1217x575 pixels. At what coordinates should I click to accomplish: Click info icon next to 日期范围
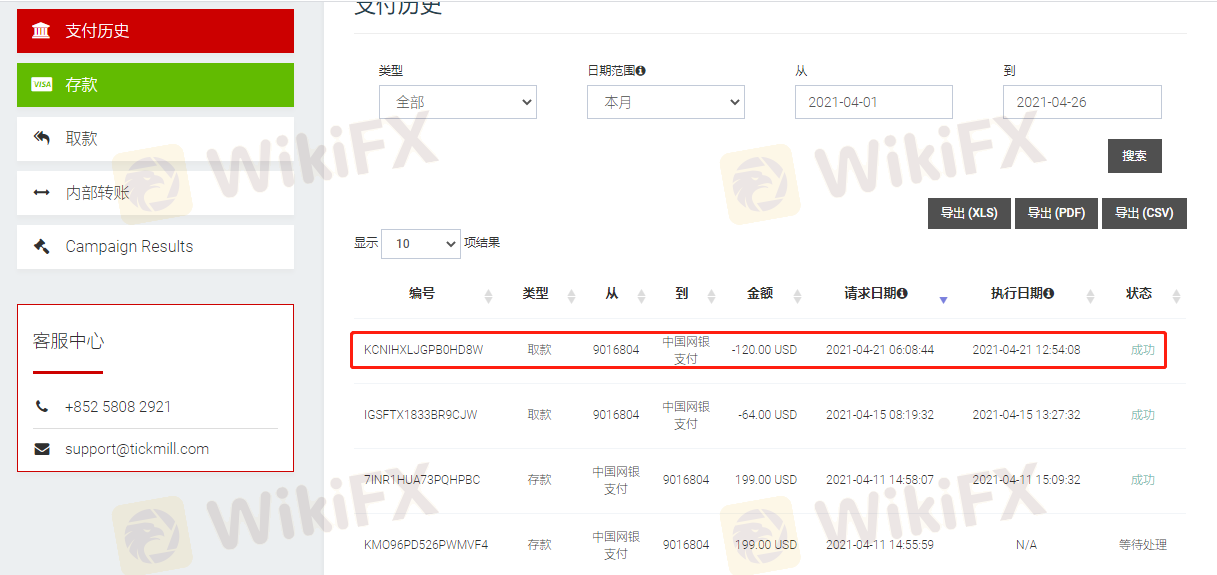click(641, 71)
